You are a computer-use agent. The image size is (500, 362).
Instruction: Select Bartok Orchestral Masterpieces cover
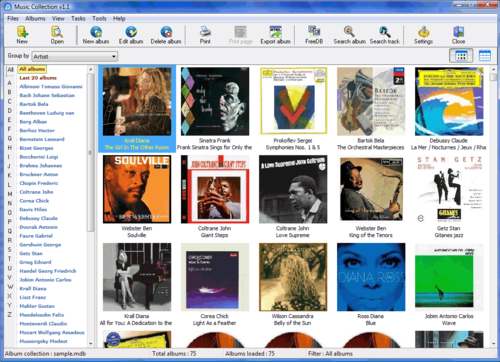click(371, 102)
